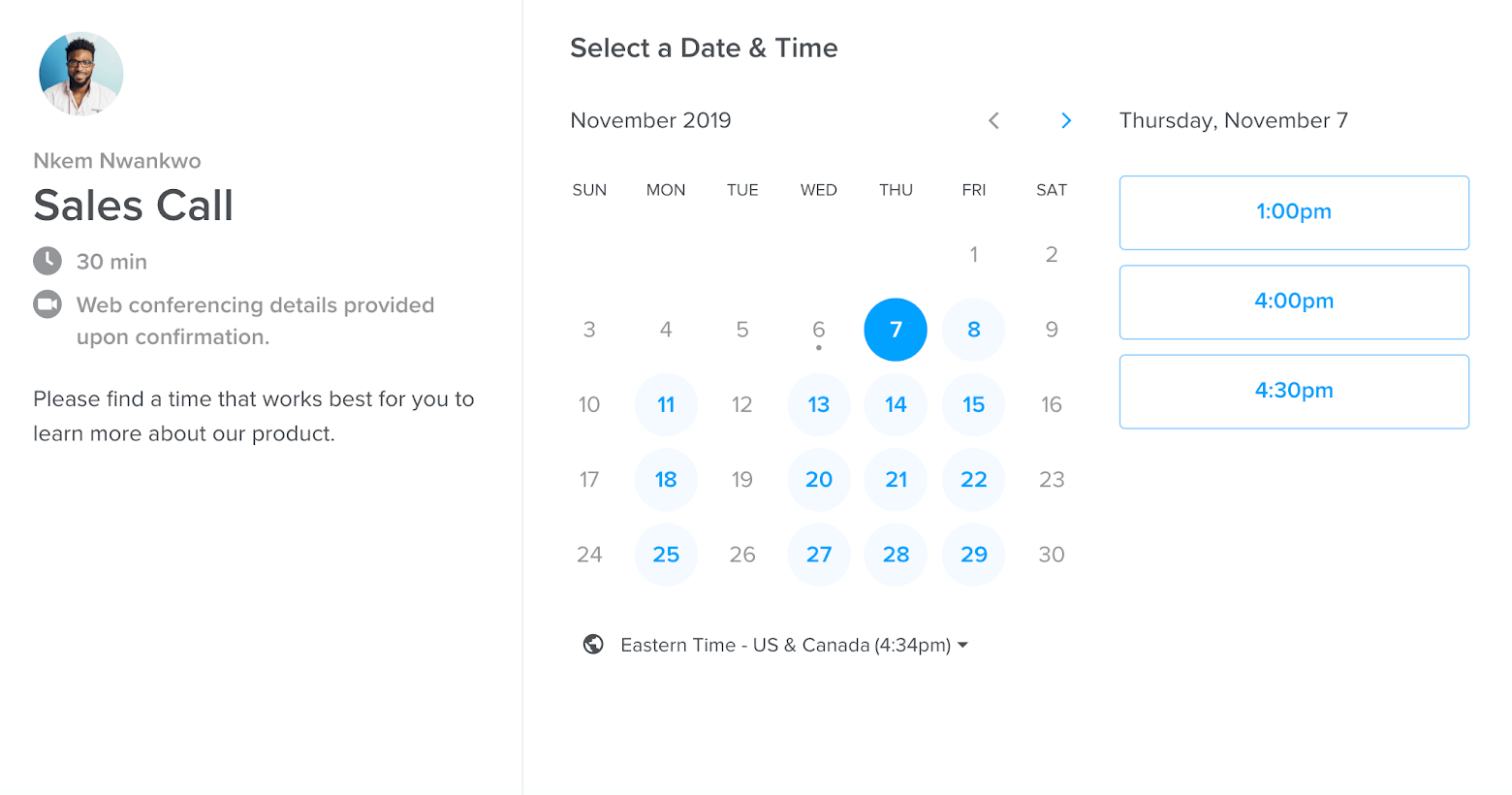Select the highlighted date November 7
1512x795 pixels.
pyautogui.click(x=896, y=330)
